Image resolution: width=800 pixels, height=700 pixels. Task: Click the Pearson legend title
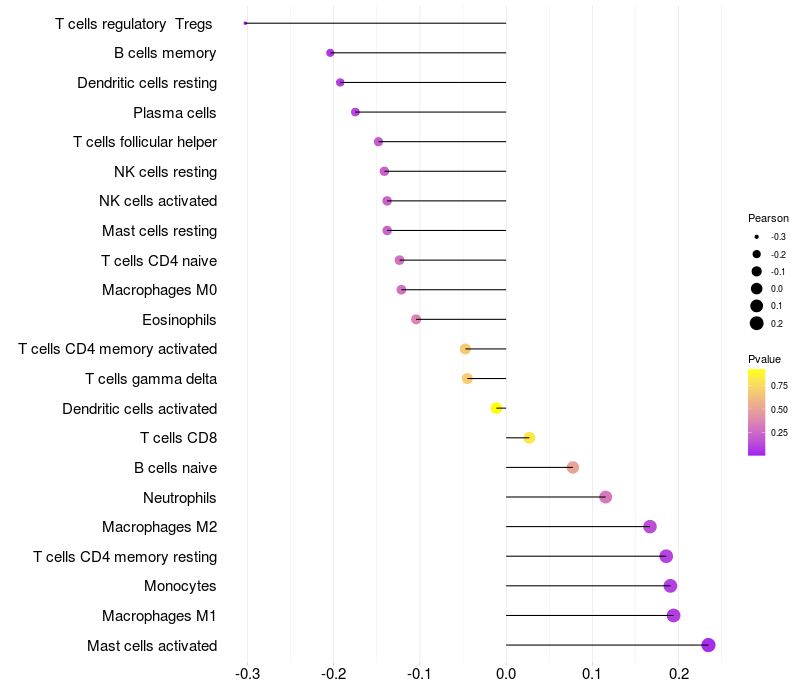click(768, 218)
